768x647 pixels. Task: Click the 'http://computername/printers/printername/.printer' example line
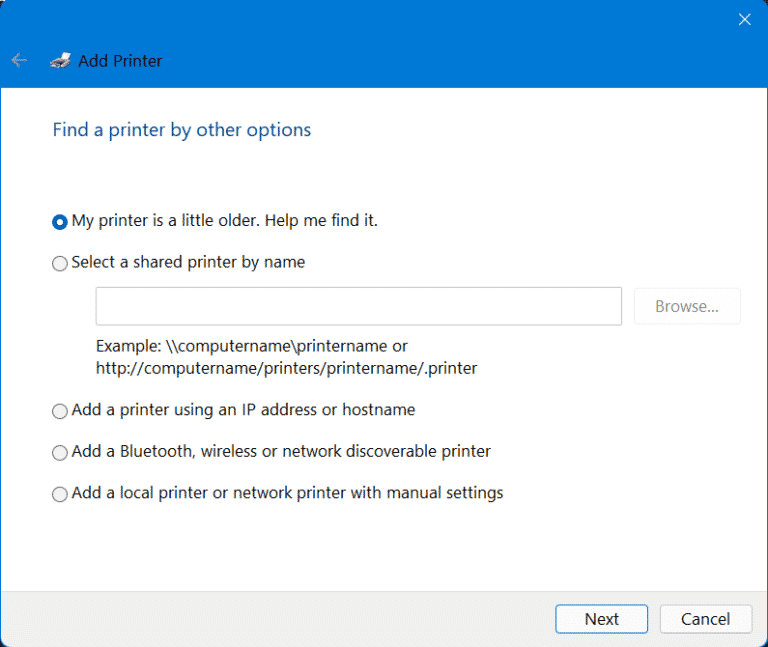pyautogui.click(x=287, y=368)
